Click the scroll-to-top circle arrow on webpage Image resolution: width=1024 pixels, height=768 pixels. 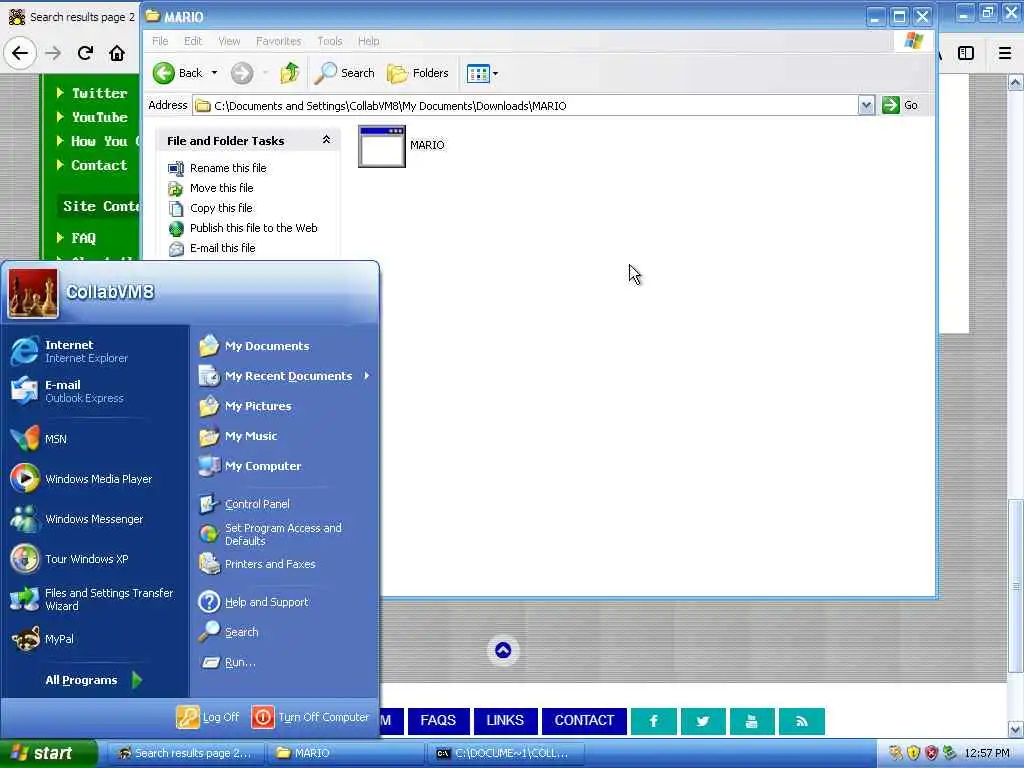(503, 650)
